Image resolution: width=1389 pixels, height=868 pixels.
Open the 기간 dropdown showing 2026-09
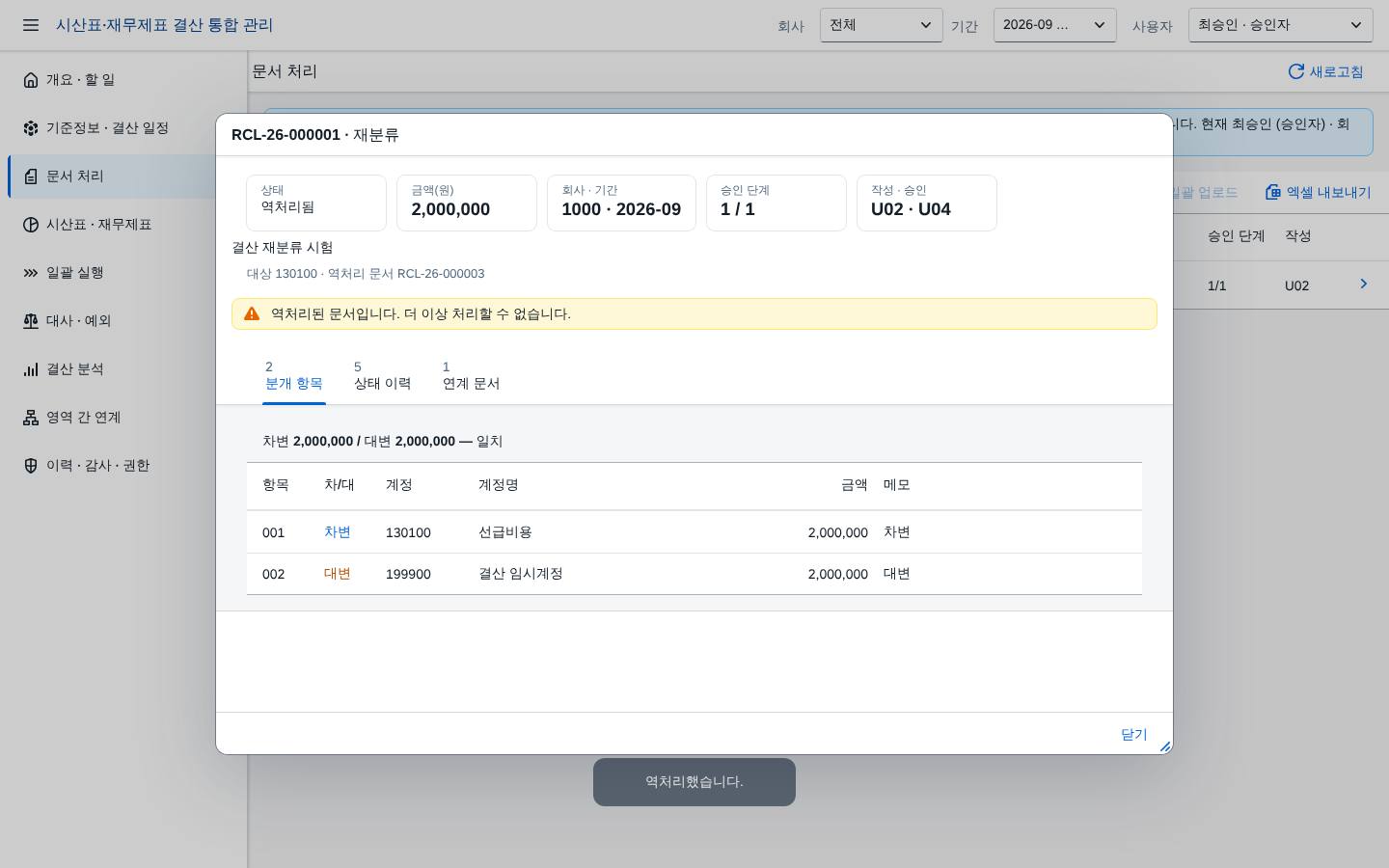point(1055,25)
